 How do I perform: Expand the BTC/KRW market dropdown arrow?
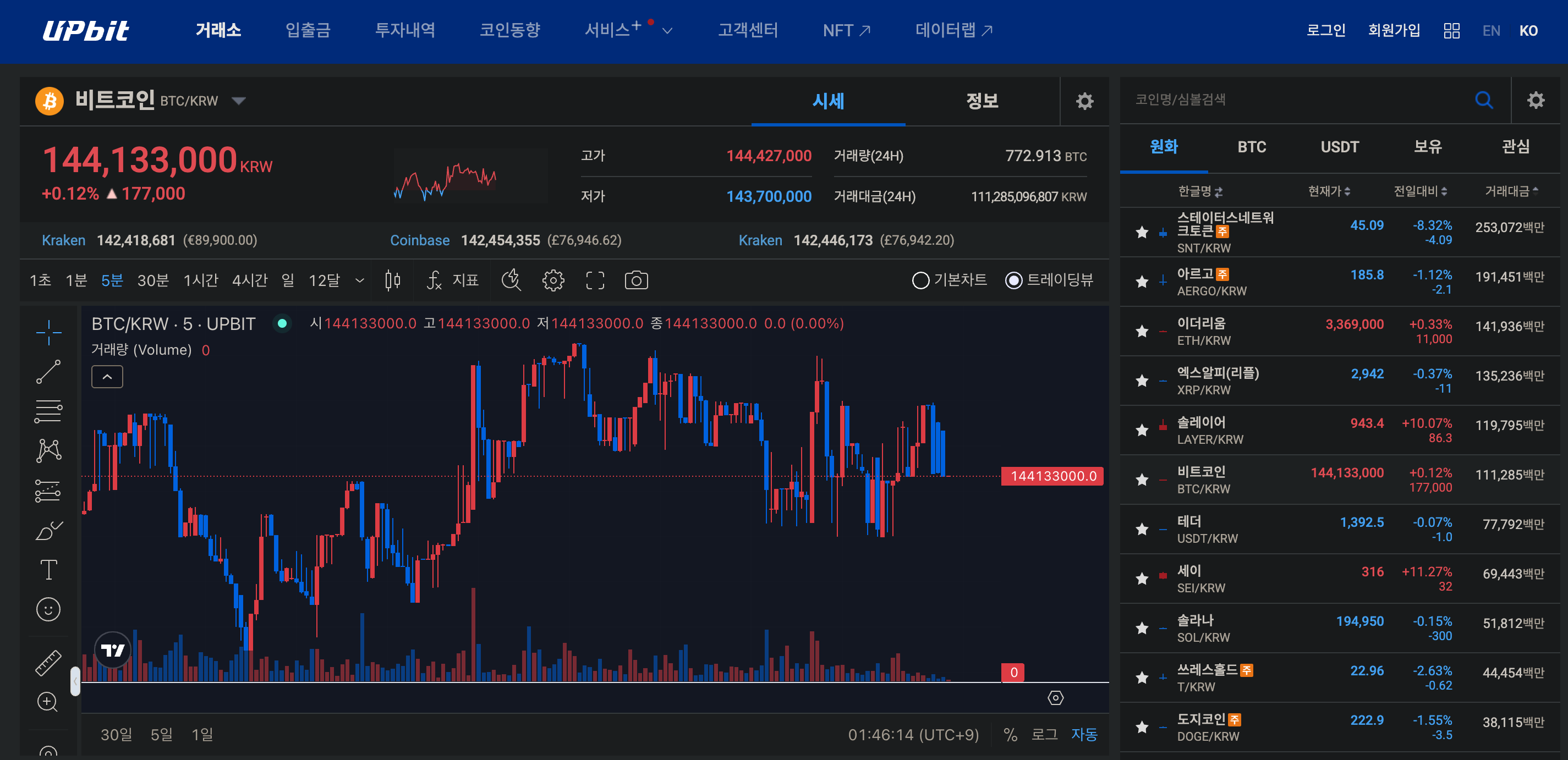point(239,101)
